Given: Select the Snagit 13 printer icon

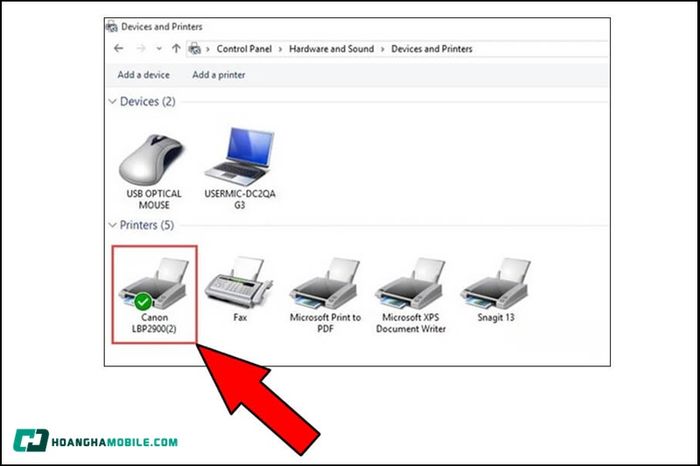Looking at the screenshot, I should (496, 284).
